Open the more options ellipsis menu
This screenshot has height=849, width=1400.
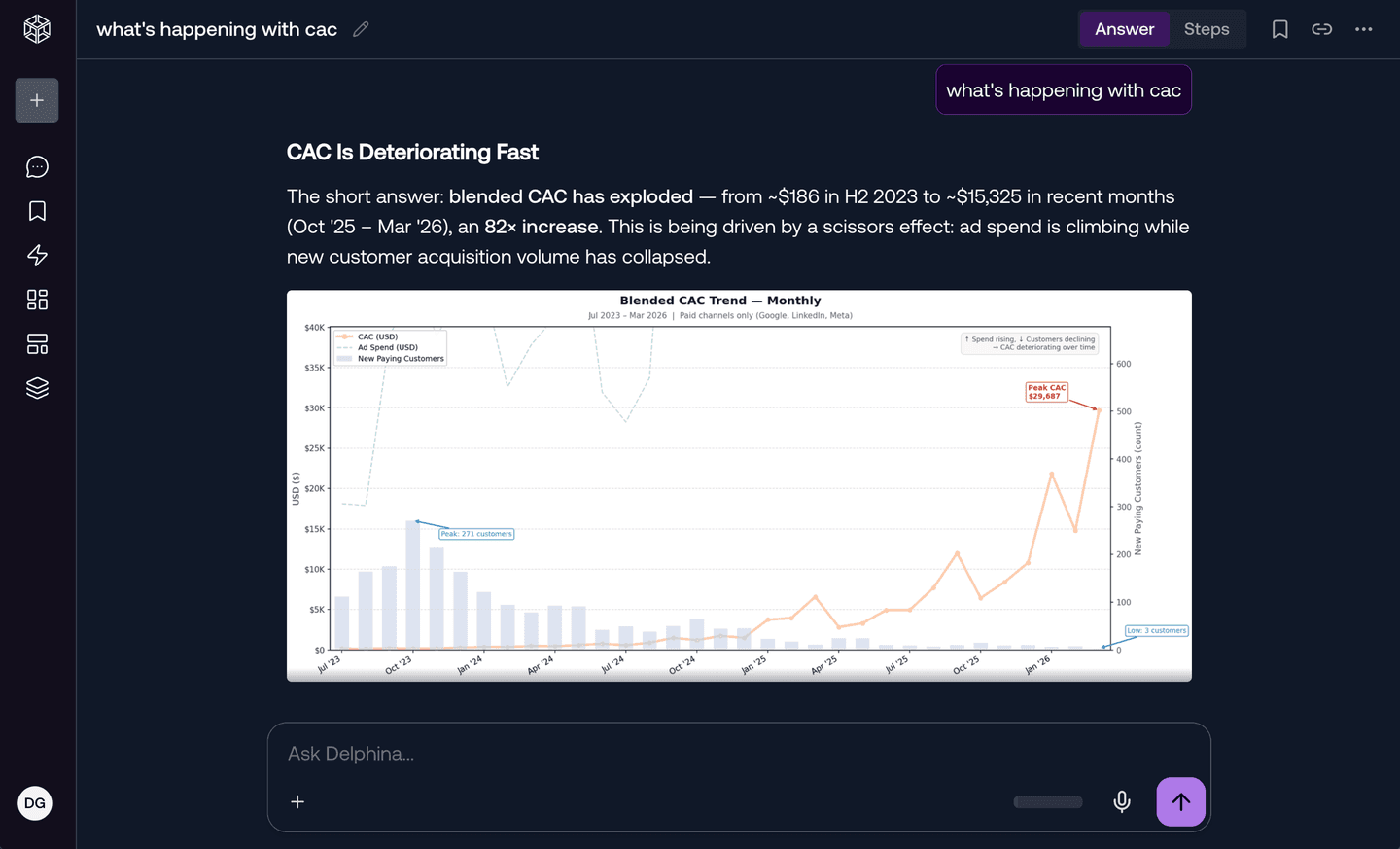(x=1363, y=29)
